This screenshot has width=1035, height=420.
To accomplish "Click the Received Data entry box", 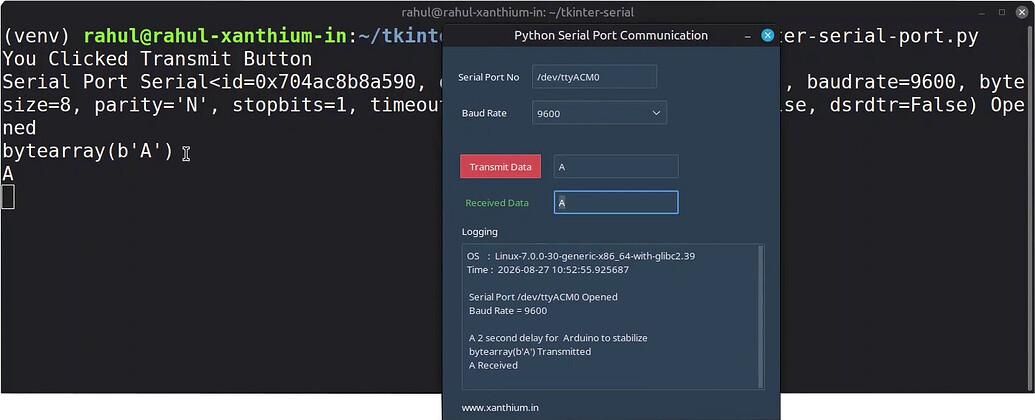I will (x=616, y=202).
